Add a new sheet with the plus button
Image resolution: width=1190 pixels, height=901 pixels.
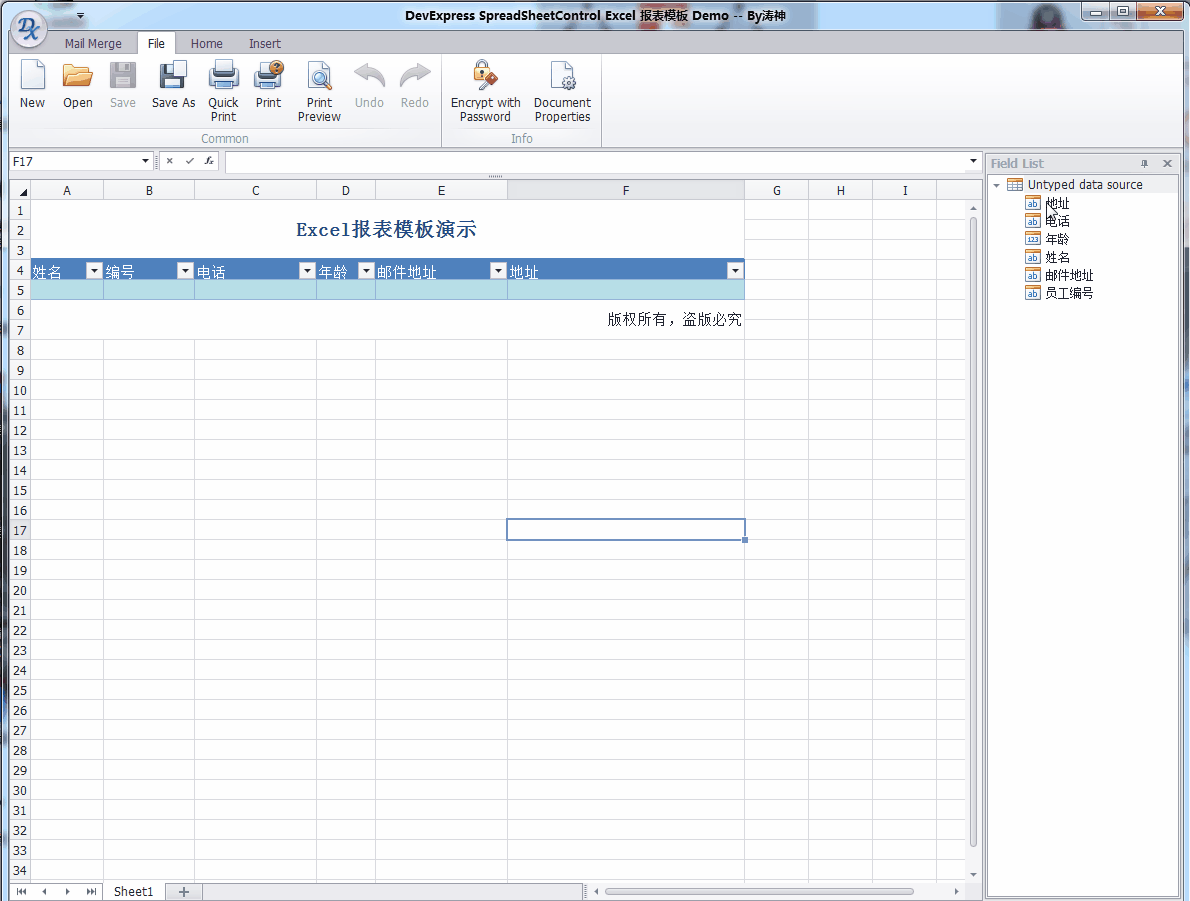coord(183,891)
